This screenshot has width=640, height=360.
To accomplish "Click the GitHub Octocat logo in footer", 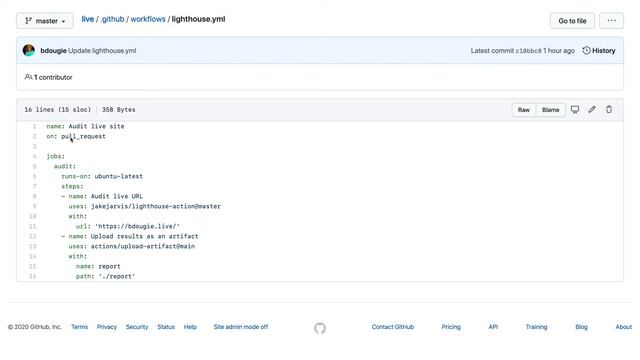I will 320,328.
